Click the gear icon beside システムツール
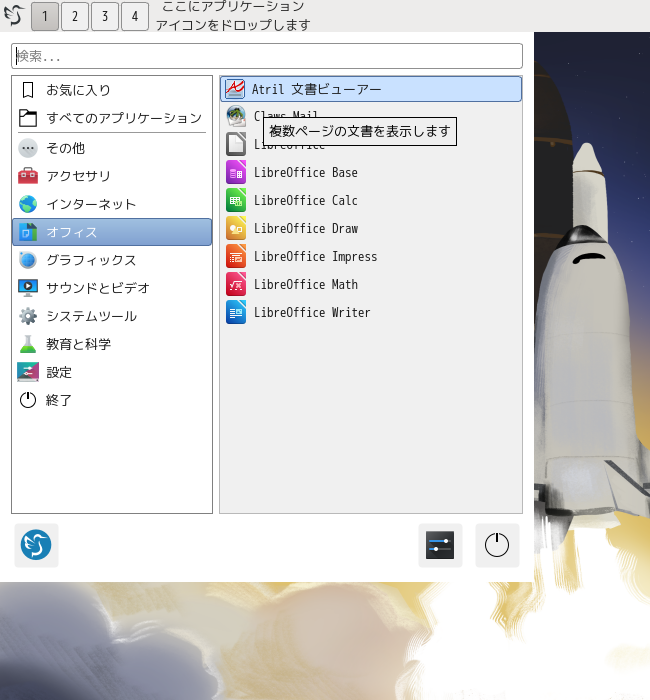The width and height of the screenshot is (650, 700). (x=28, y=316)
